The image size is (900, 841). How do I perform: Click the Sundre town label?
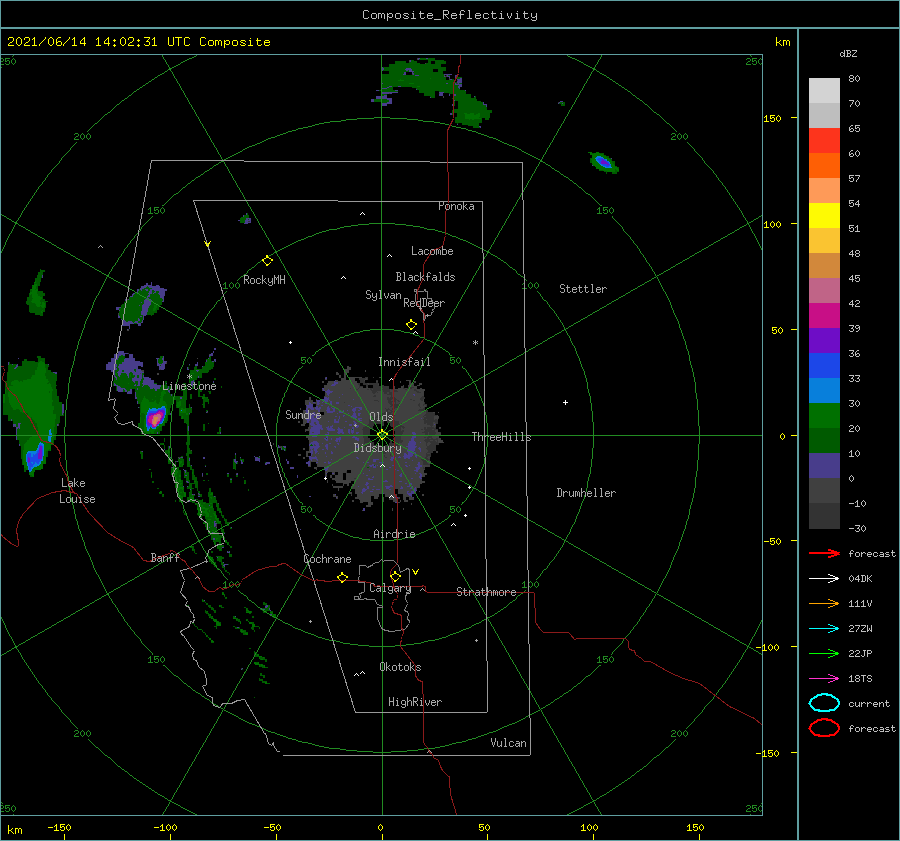click(303, 414)
